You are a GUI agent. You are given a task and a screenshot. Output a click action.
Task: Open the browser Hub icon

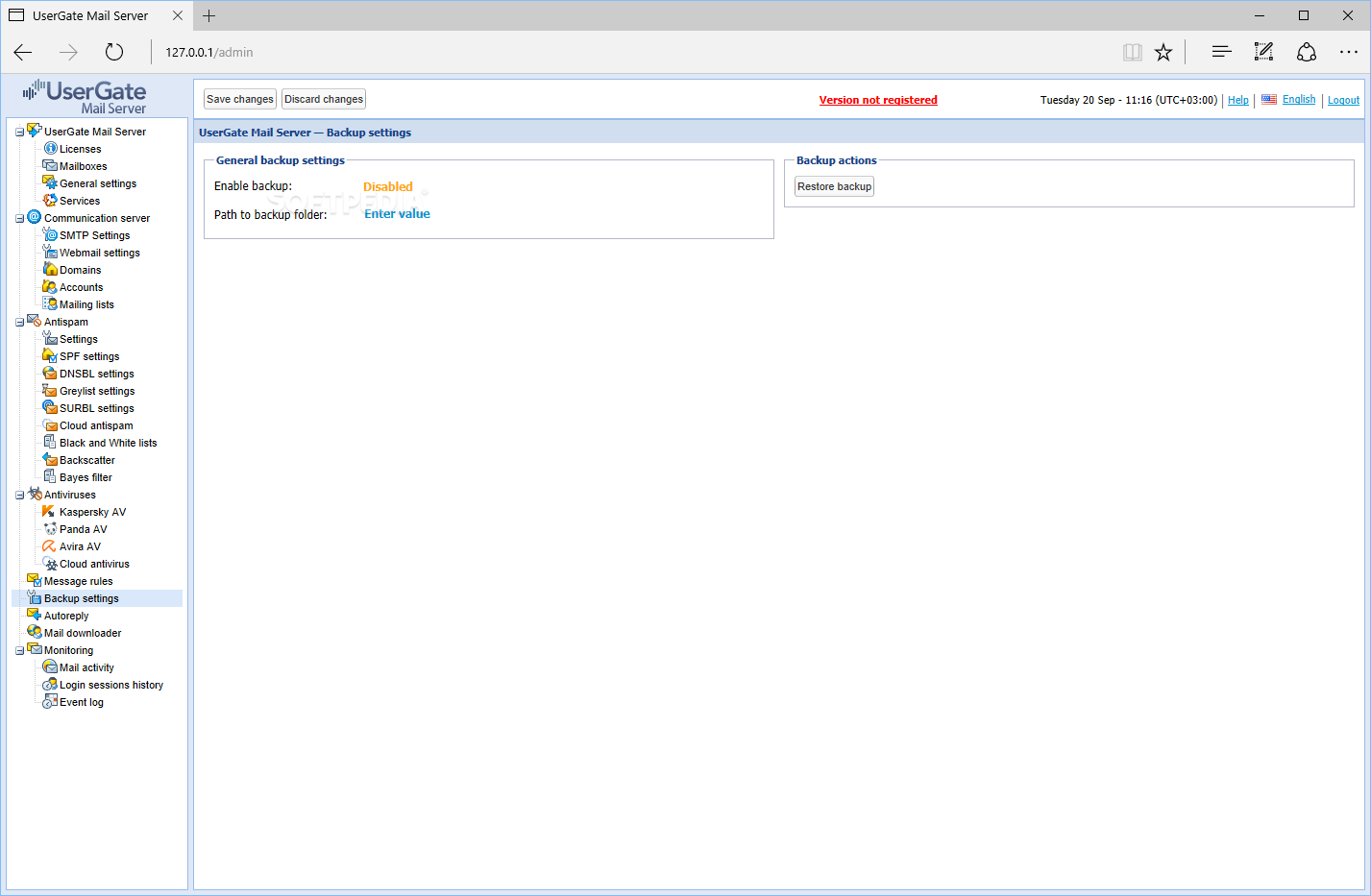[1221, 52]
